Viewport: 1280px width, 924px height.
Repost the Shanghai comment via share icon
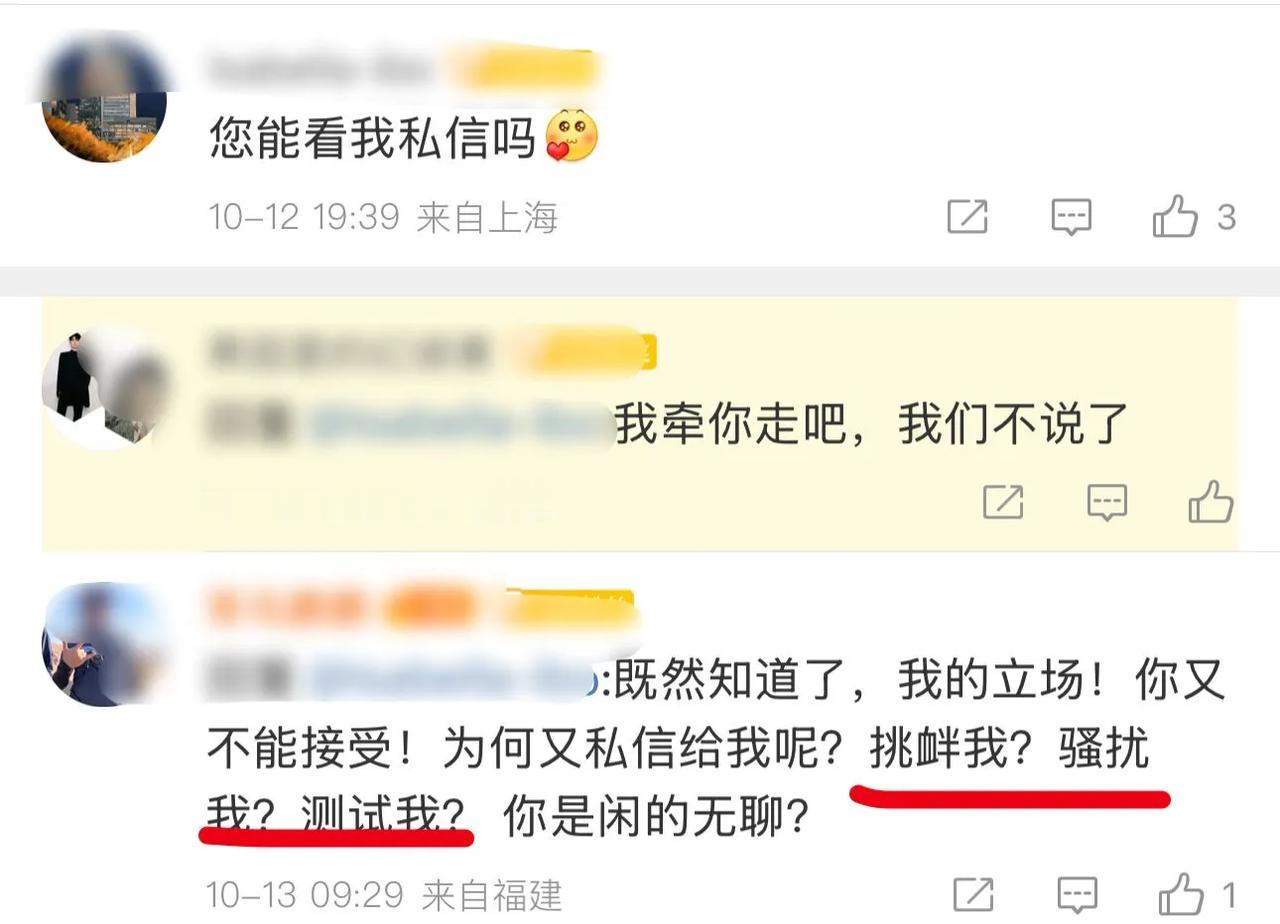coord(967,217)
